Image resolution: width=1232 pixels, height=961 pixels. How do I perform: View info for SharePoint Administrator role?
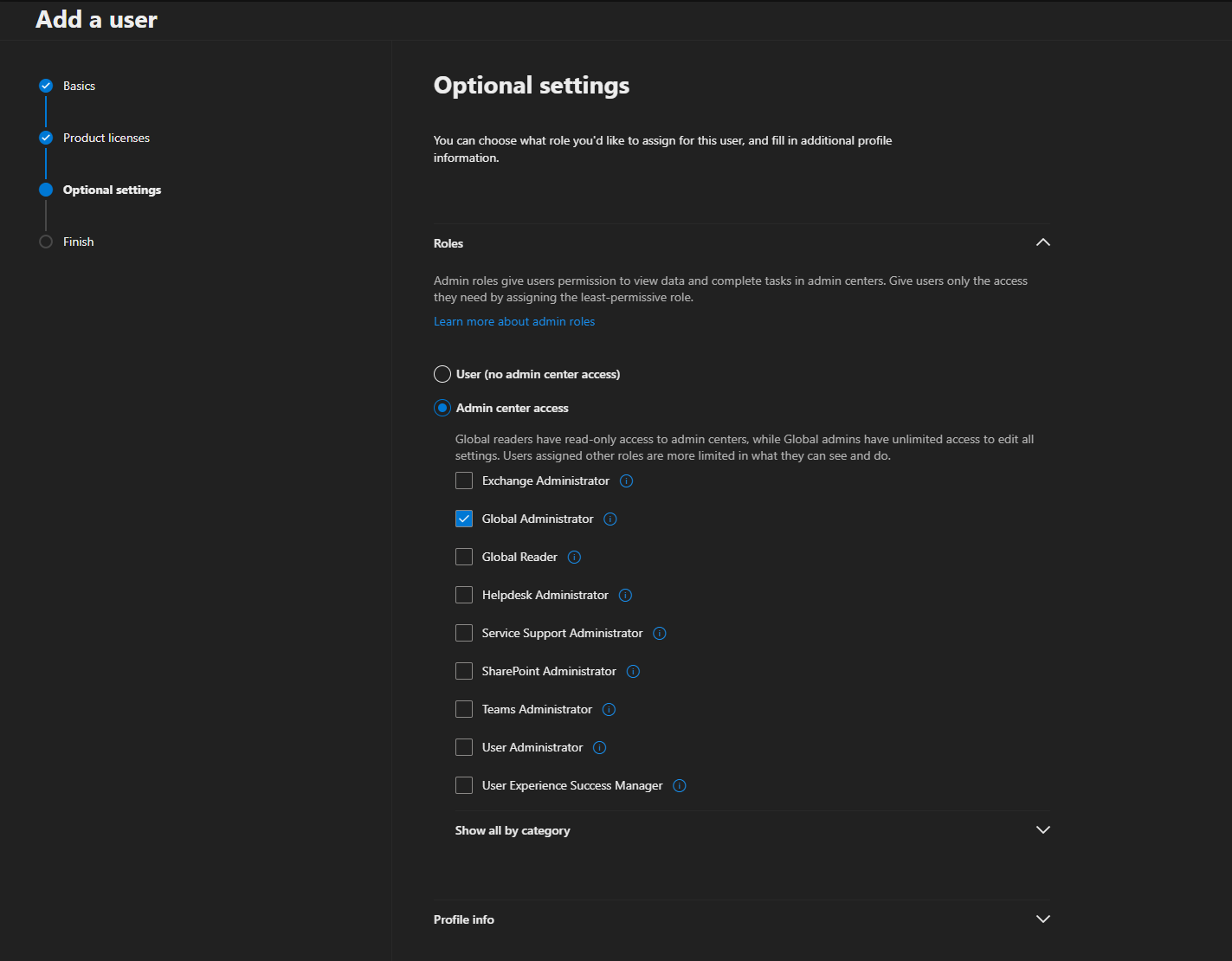pos(633,672)
